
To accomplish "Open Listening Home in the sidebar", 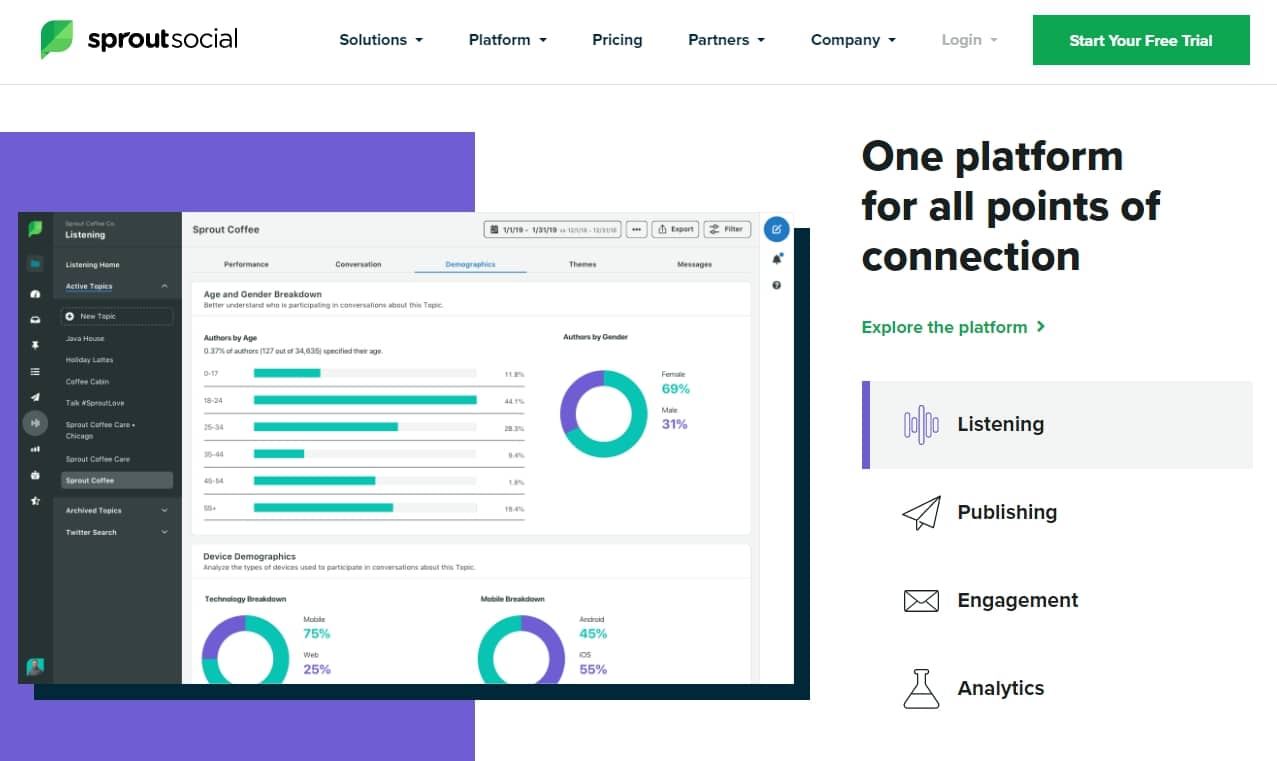I will [93, 265].
